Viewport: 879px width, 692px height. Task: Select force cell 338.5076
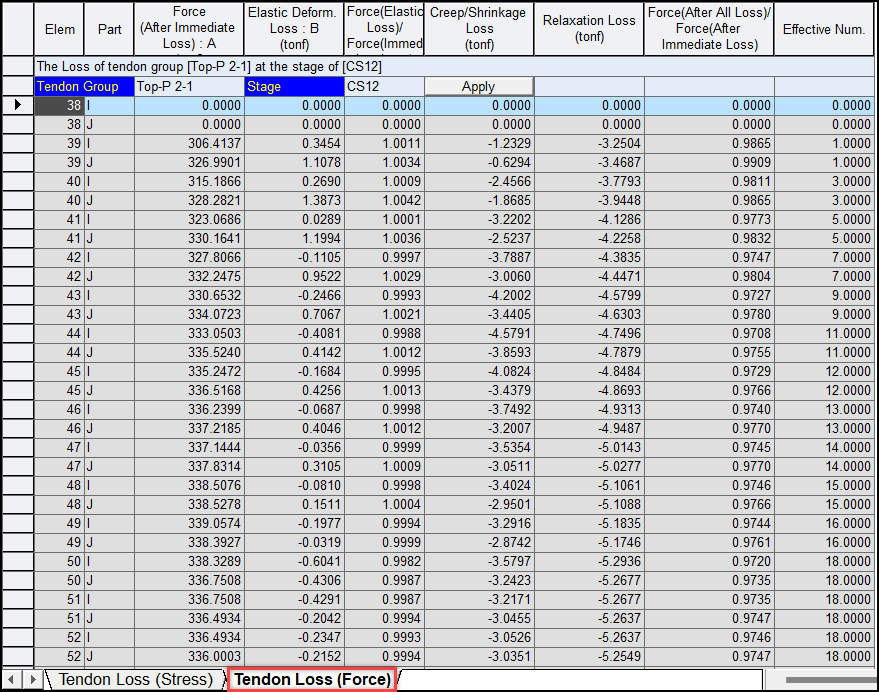[189, 486]
